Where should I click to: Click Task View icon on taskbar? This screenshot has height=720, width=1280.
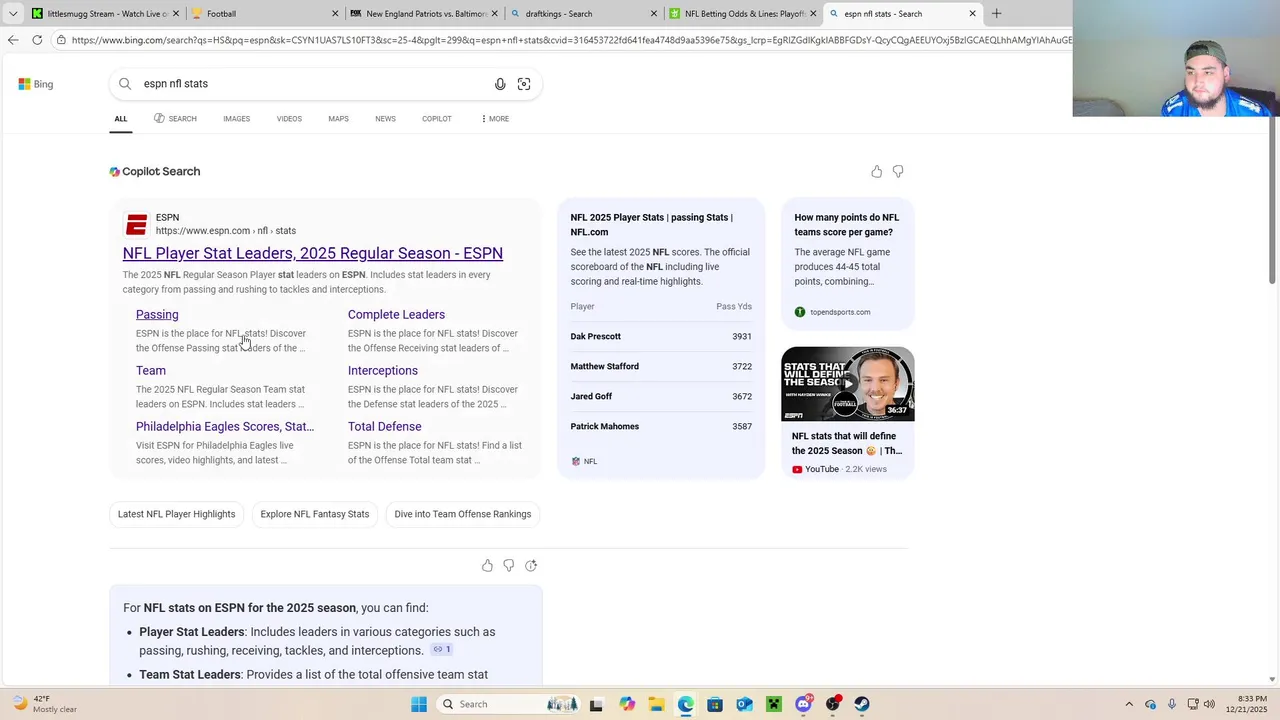(596, 704)
